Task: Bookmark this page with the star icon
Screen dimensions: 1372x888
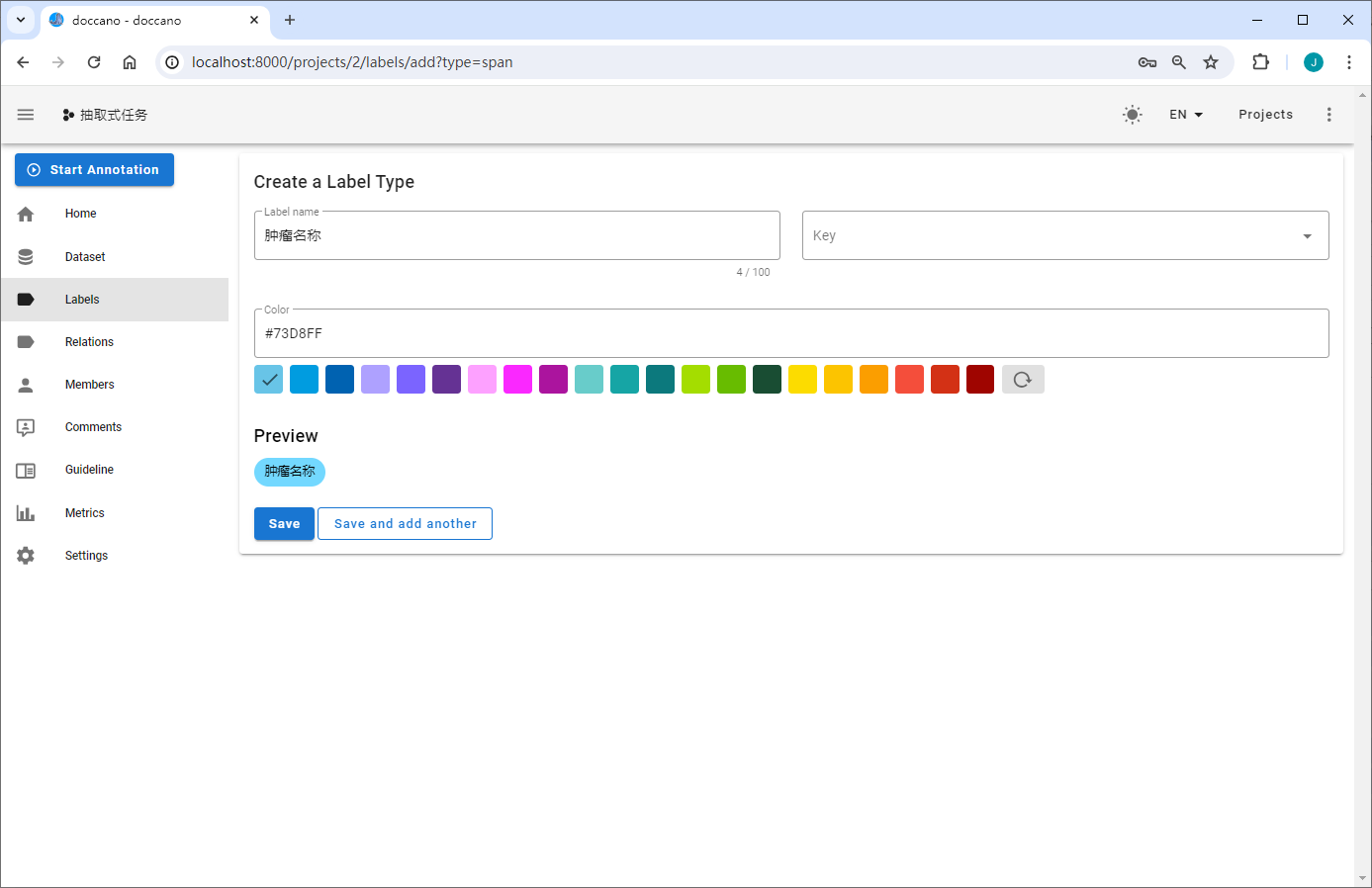Action: pos(1210,62)
